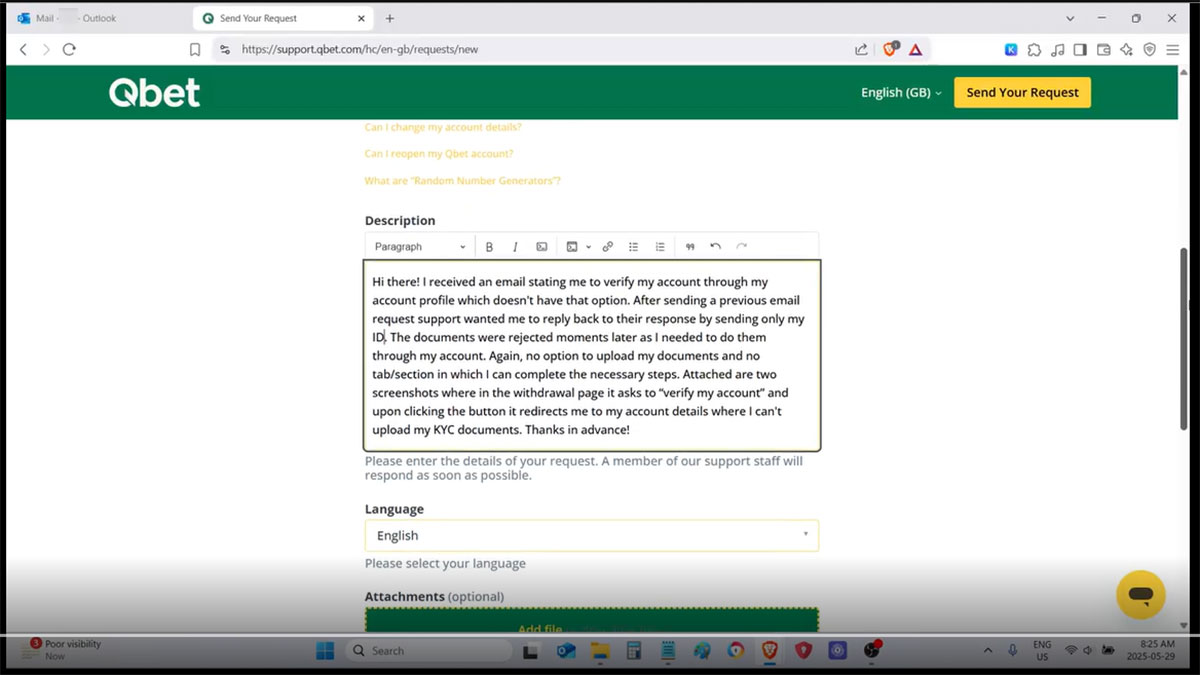
Task: Click the Qbet logo
Action: [x=155, y=93]
